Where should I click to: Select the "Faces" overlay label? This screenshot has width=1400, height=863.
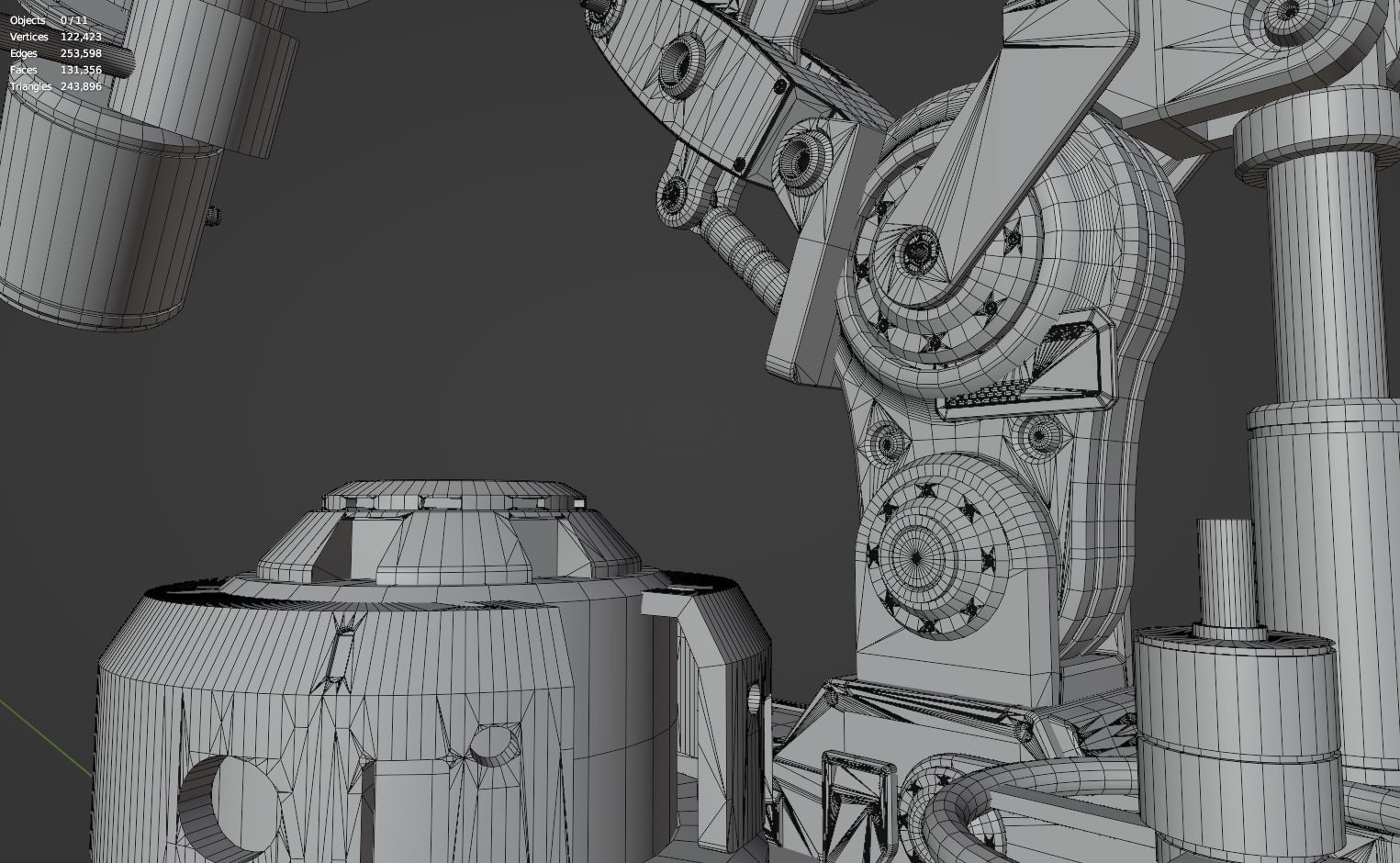(x=24, y=70)
